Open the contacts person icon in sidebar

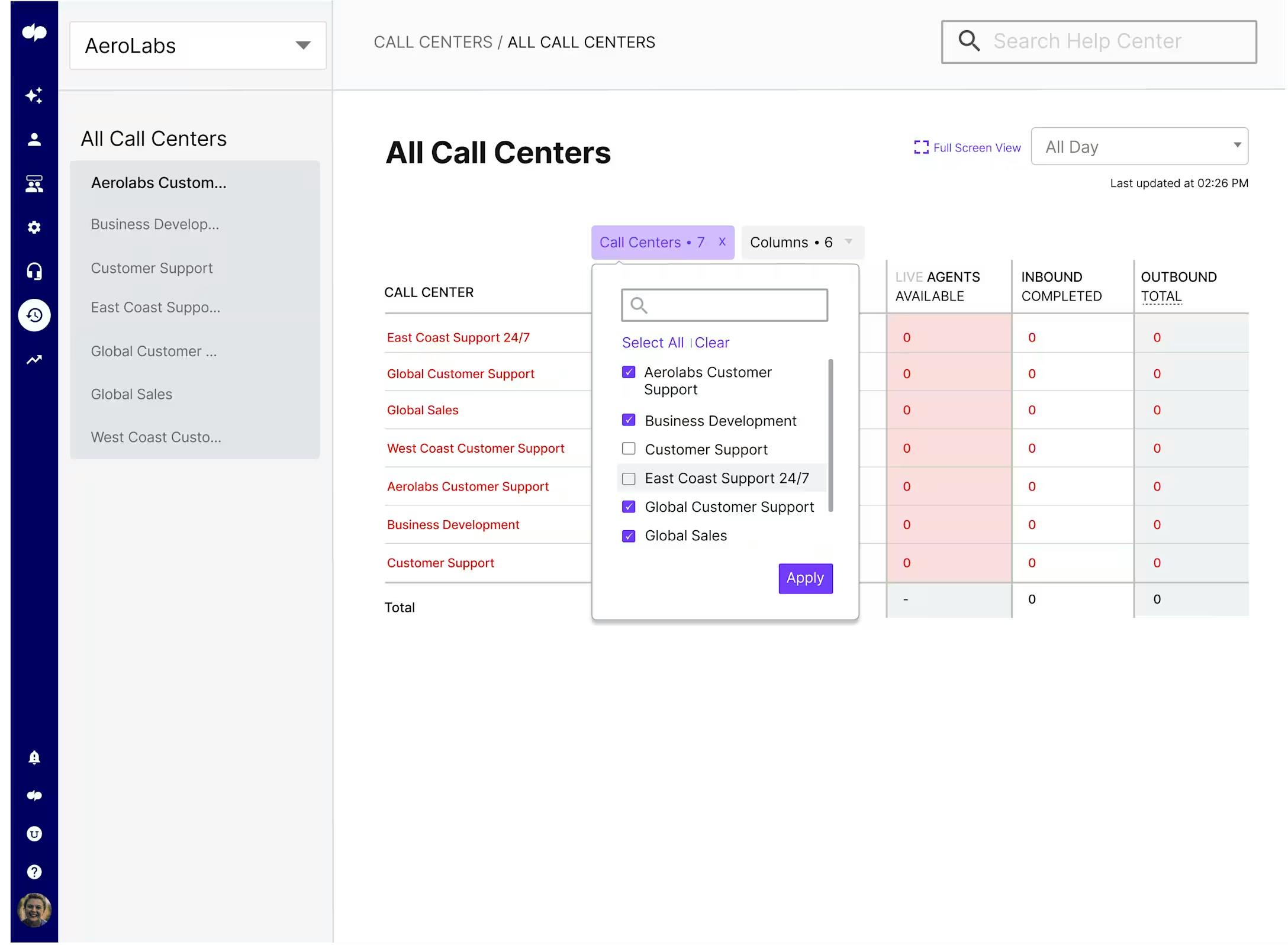coord(34,140)
